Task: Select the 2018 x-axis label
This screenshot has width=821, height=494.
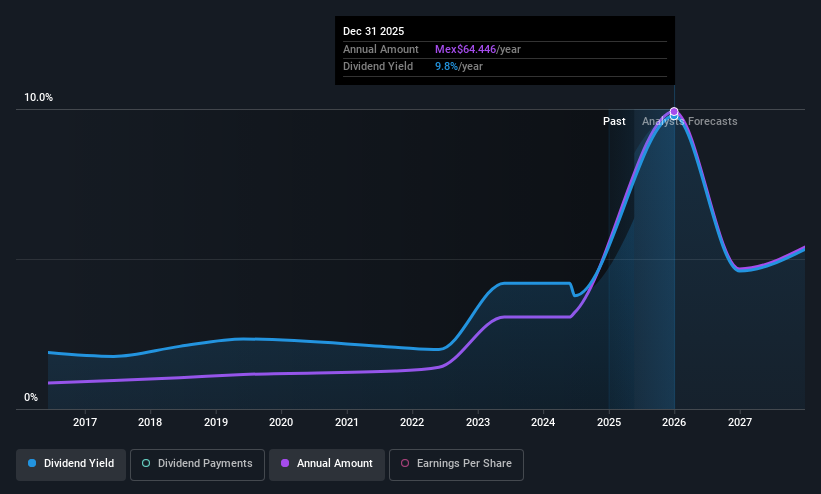Action: [x=150, y=422]
